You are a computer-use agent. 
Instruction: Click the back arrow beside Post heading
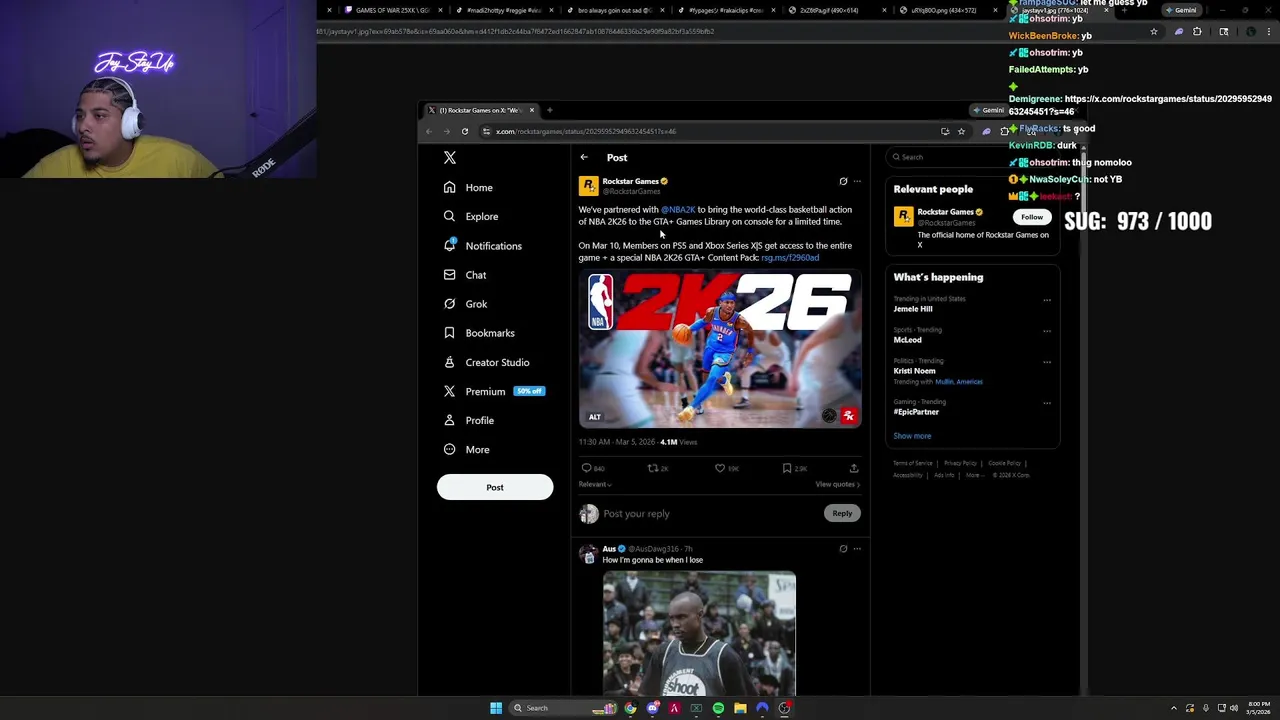[x=584, y=157]
